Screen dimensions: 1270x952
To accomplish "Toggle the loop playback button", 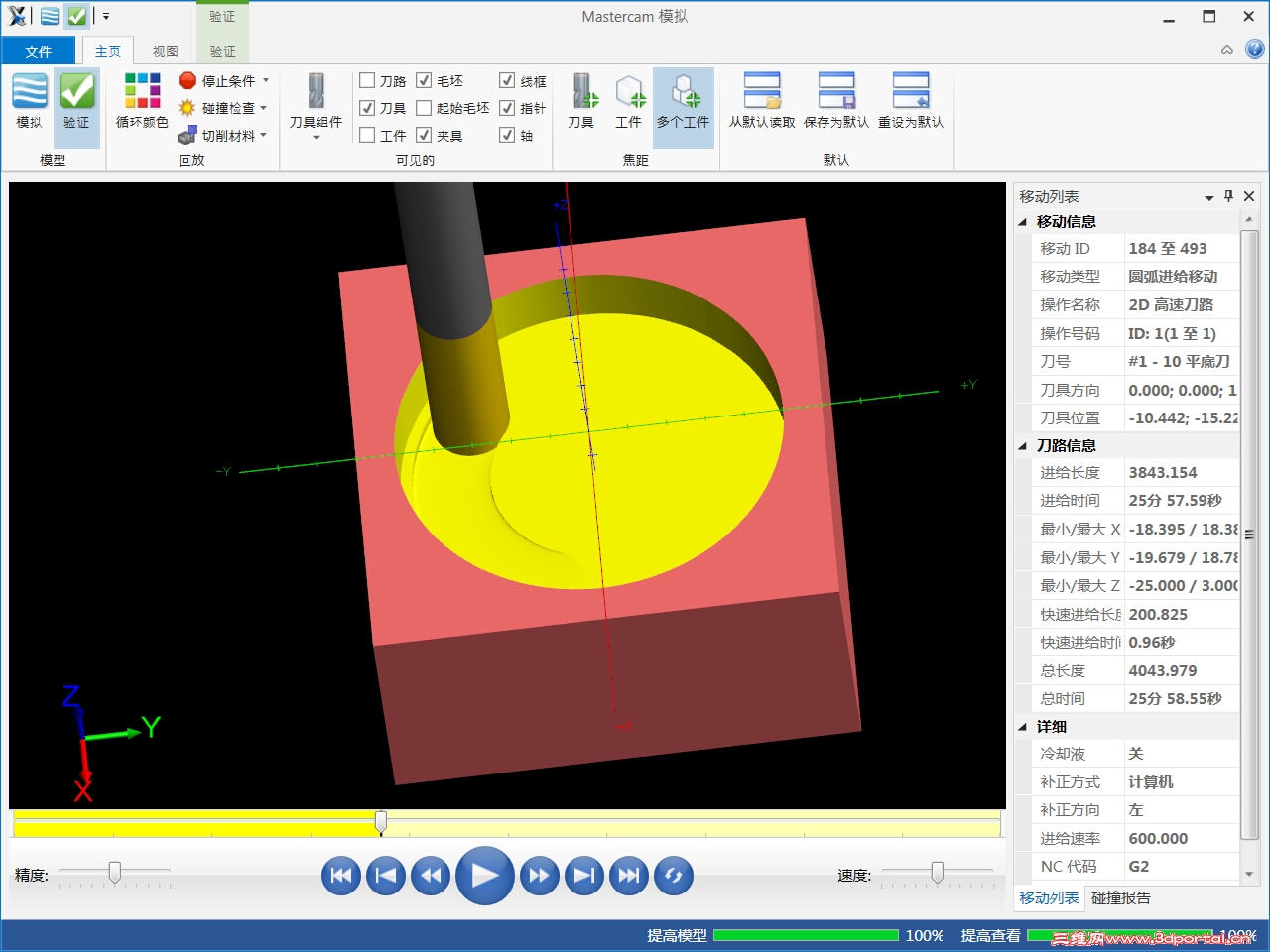I will click(674, 875).
